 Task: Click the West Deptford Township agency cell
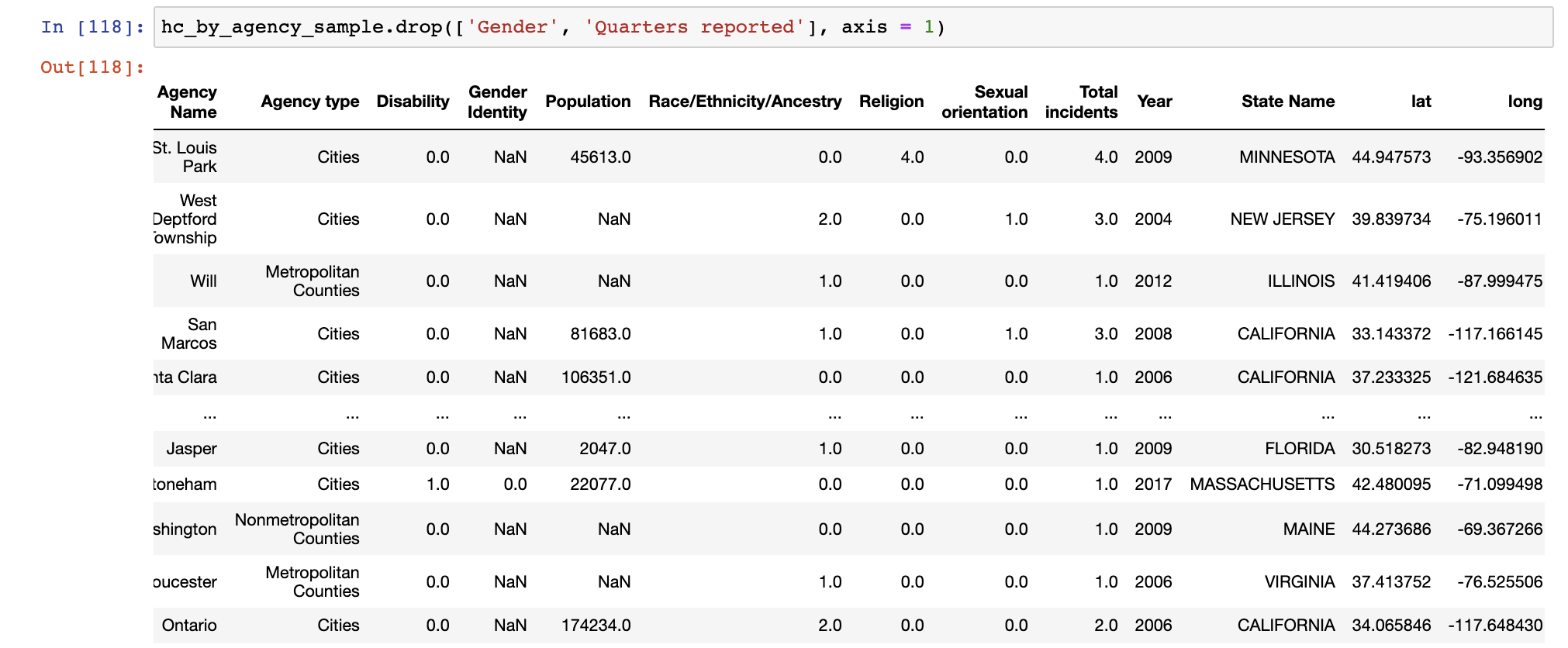pos(185,219)
